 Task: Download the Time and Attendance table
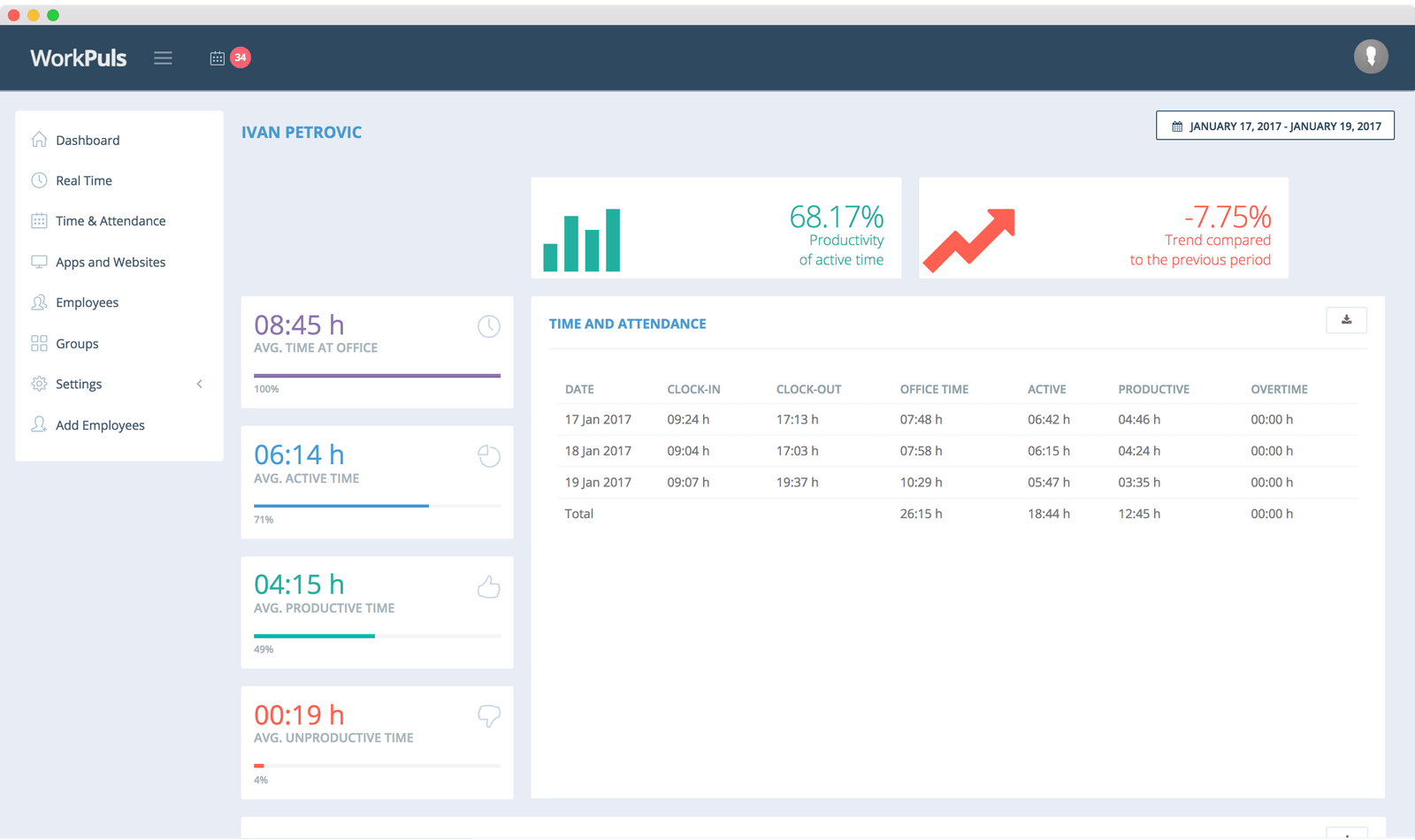point(1346,320)
